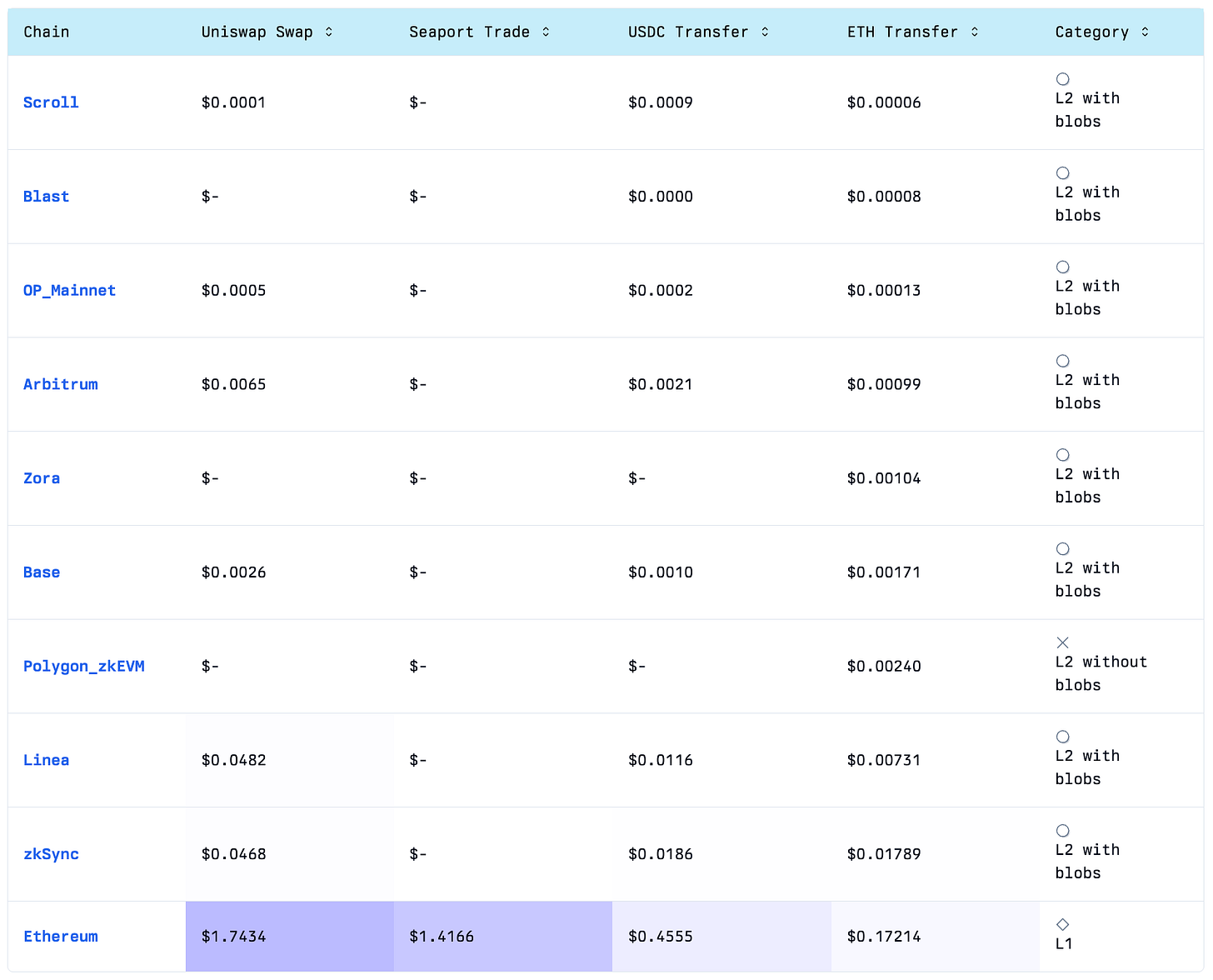Open the Arbitrum chain link
1213x980 pixels.
[x=61, y=384]
